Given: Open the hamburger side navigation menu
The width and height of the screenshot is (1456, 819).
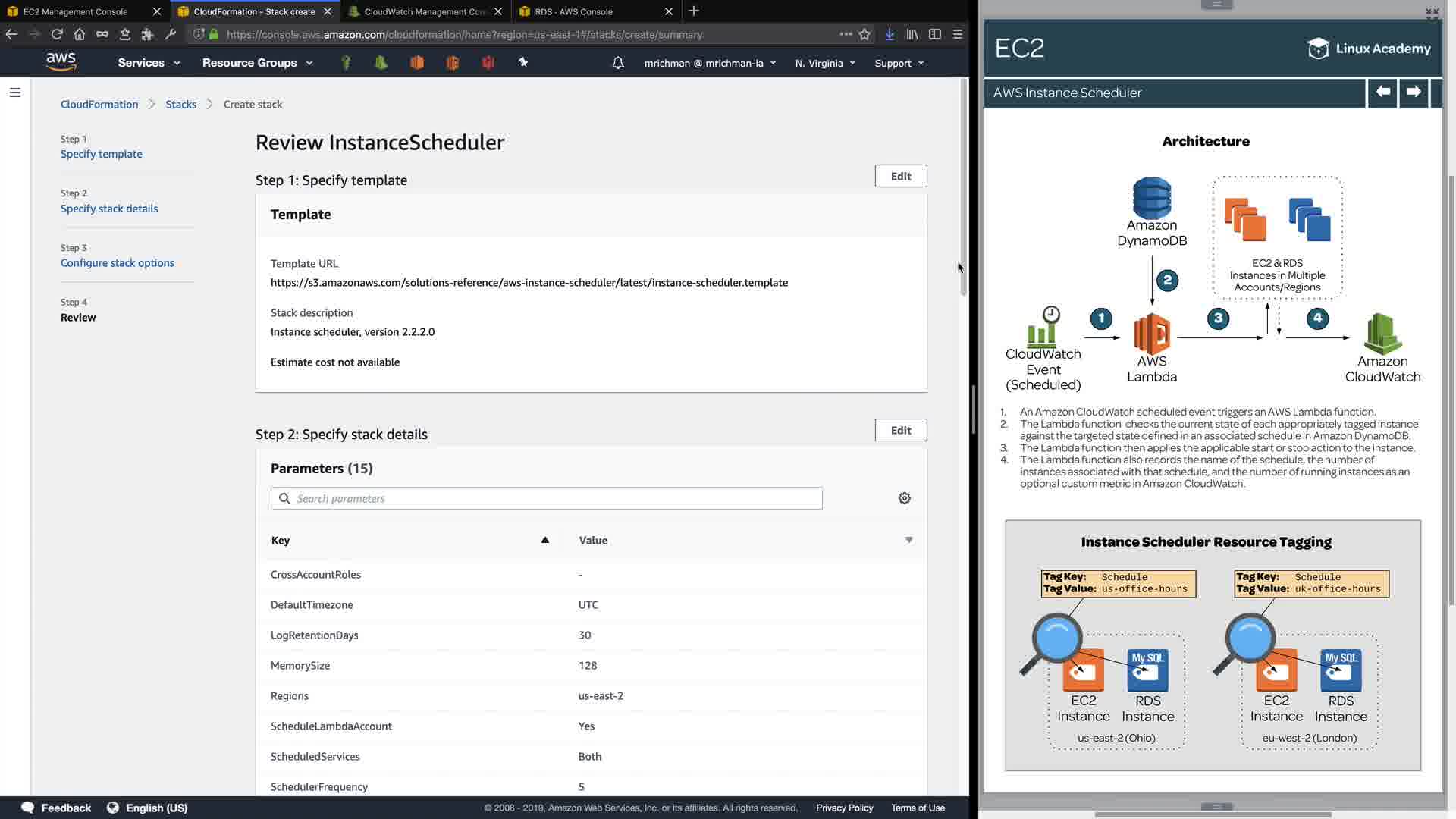Looking at the screenshot, I should tap(14, 93).
